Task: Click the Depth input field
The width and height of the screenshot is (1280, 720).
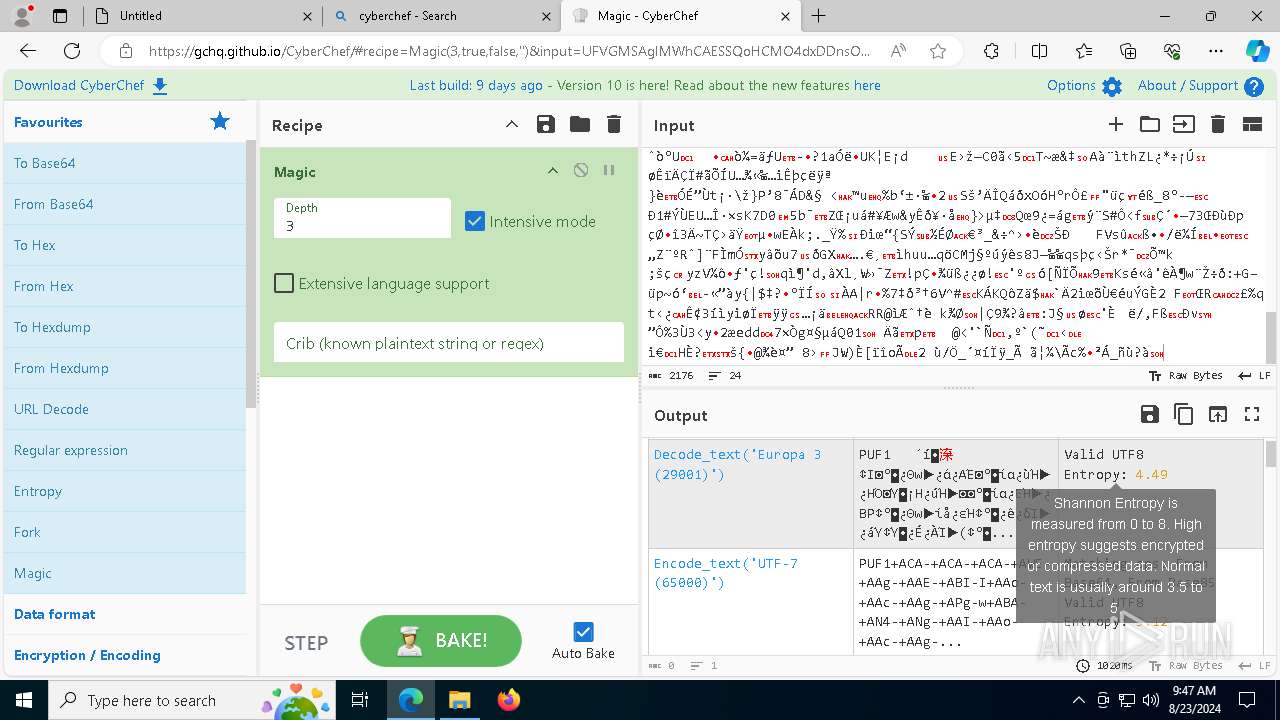Action: (362, 218)
